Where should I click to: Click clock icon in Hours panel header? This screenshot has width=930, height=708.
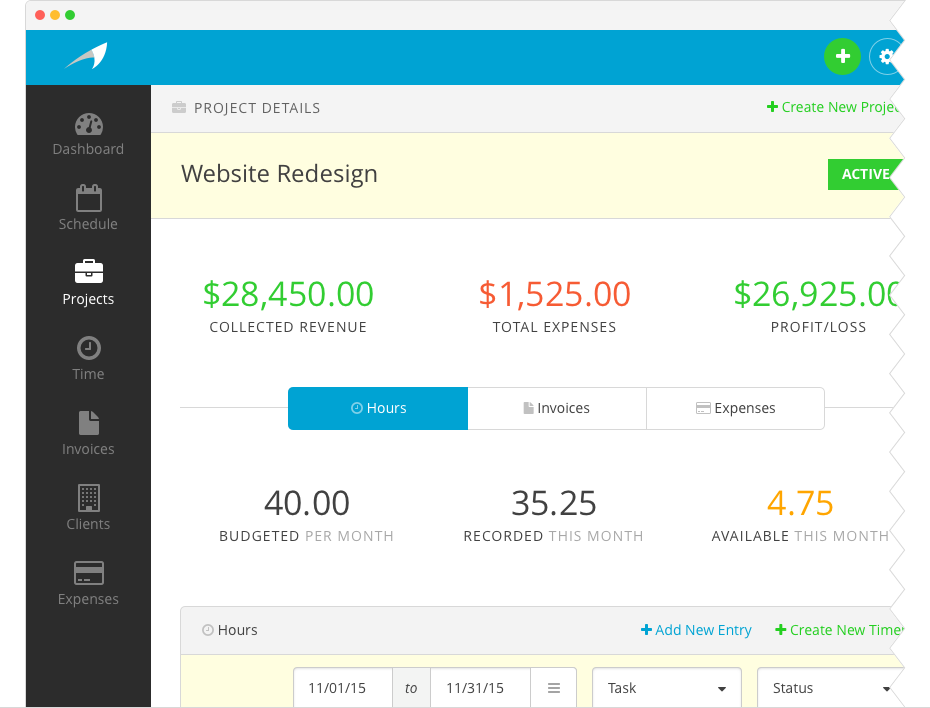coord(208,630)
